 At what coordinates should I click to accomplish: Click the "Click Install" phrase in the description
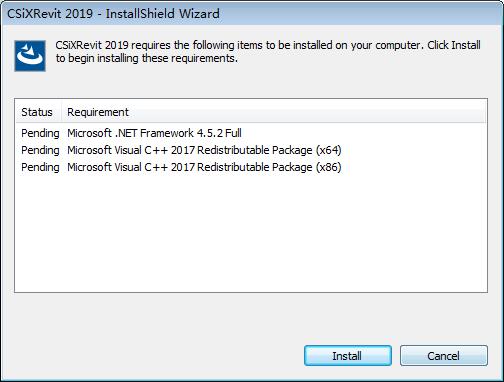(x=454, y=45)
